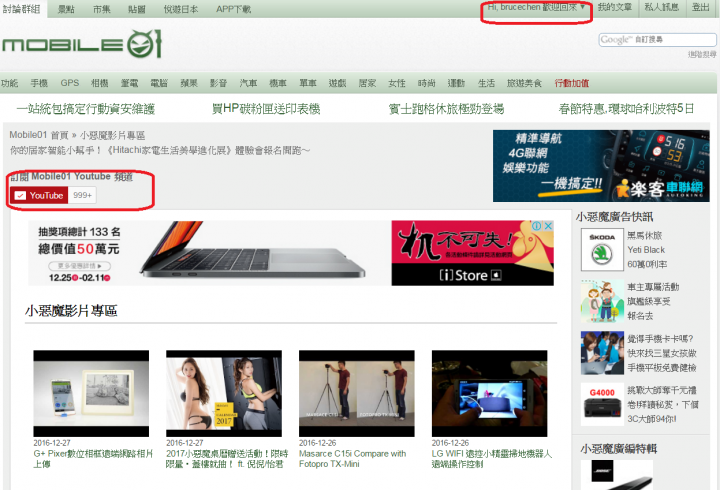This screenshot has height=490, width=720.
Task: Click the Mobile01 首頁 breadcrumb link
Action: point(39,135)
